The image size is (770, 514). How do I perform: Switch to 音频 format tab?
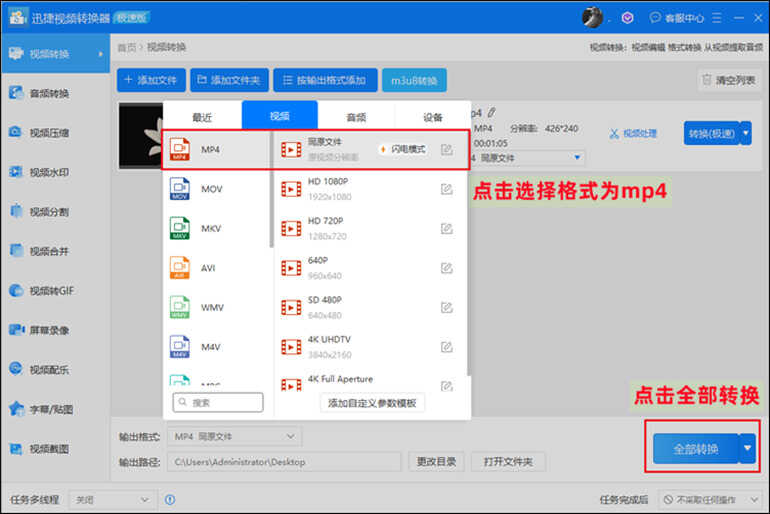tap(356, 117)
